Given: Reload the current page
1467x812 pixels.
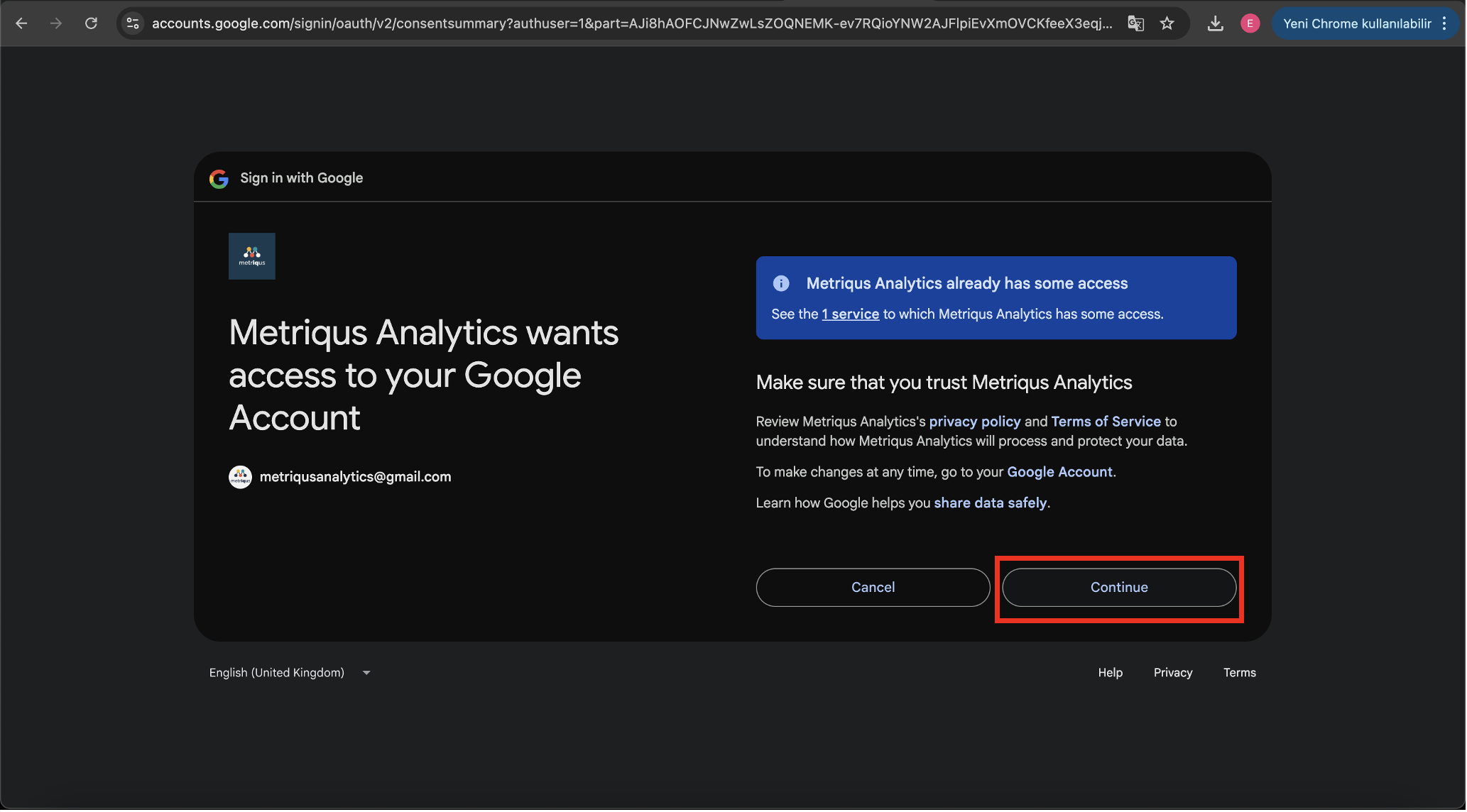Looking at the screenshot, I should click(91, 23).
